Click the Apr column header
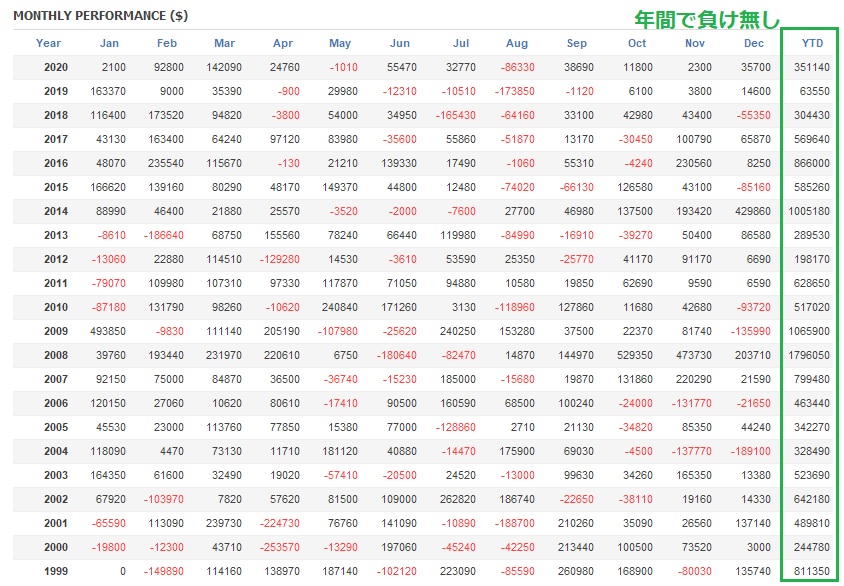Screen dimensions: 844x586 point(283,43)
